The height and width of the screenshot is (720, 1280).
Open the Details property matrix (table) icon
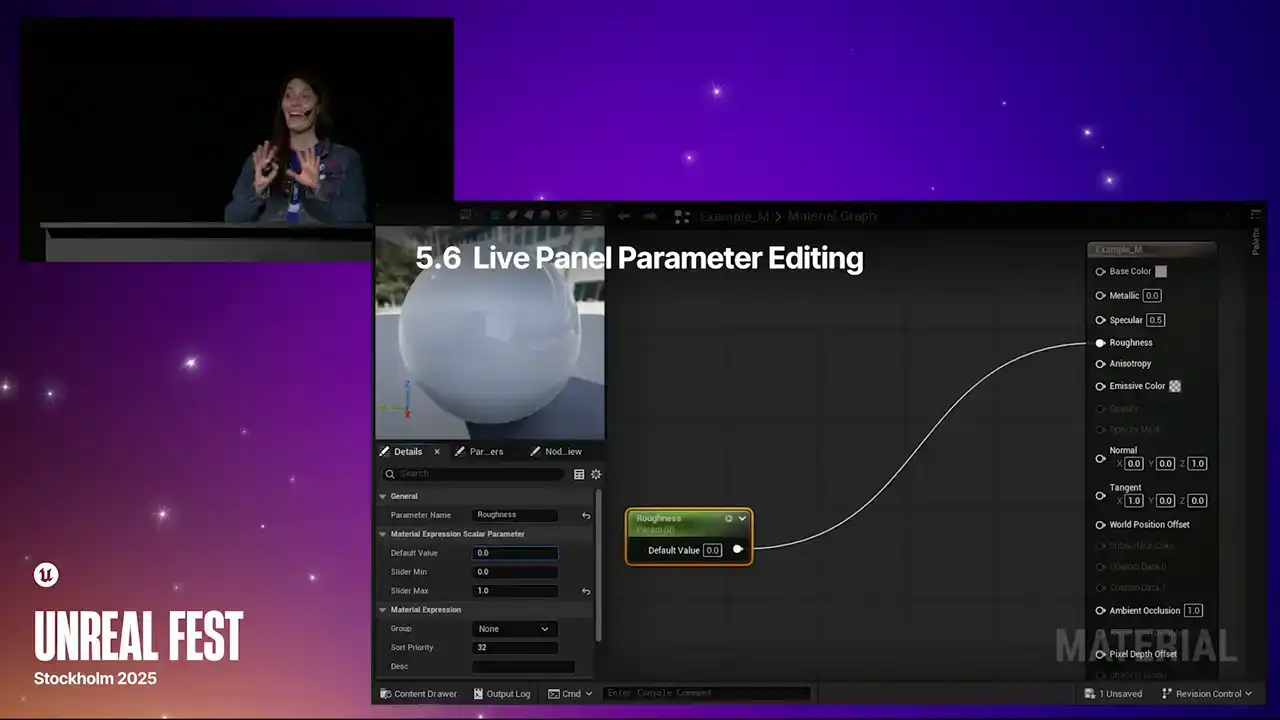click(579, 474)
